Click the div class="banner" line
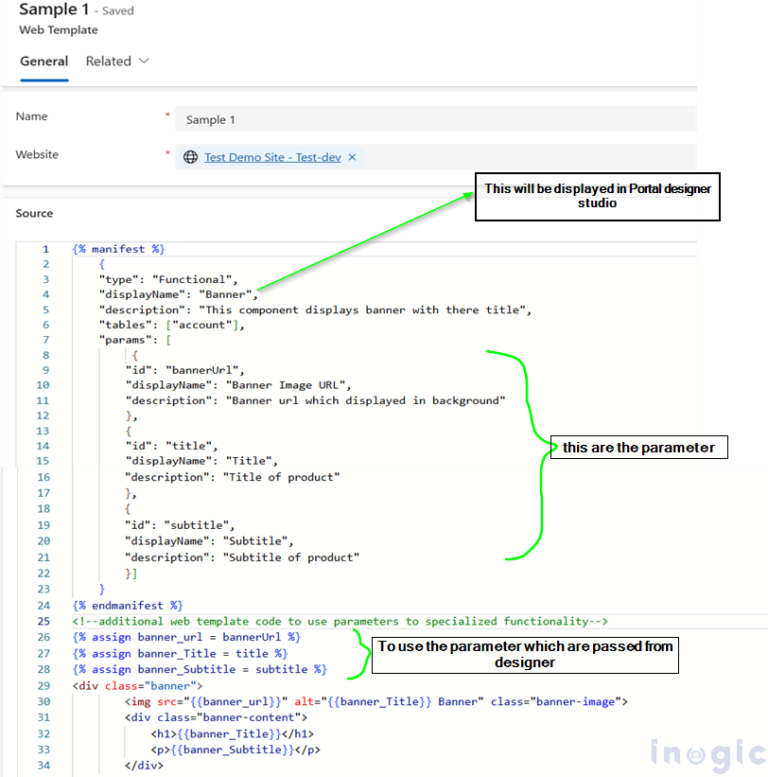Viewport: 768px width, 777px height. tap(137, 686)
